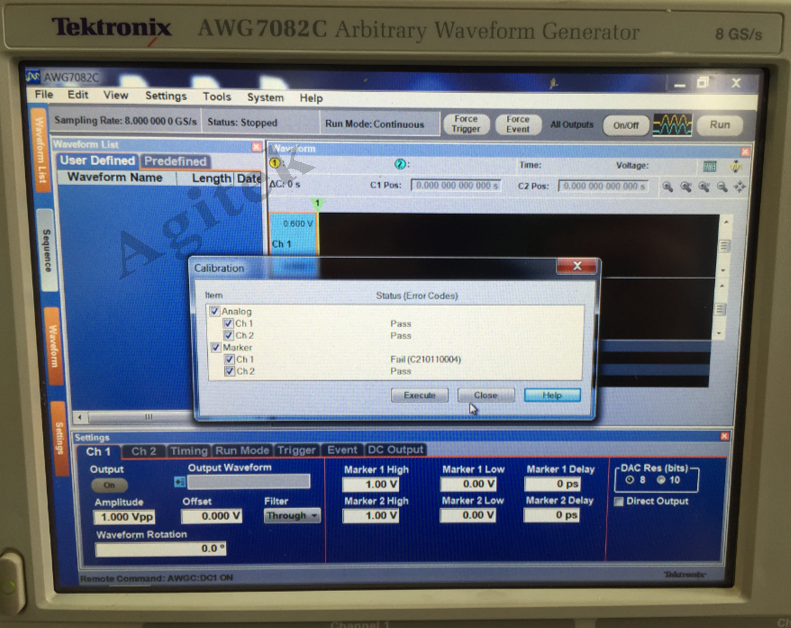791x628 pixels.
Task: Close the Waveform List panel
Action: click(256, 146)
